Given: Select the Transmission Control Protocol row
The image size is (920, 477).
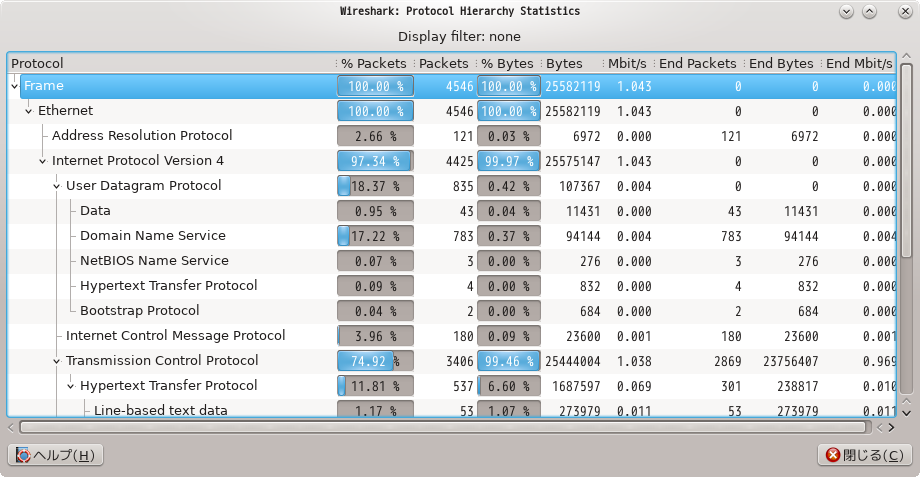Looking at the screenshot, I should [452, 361].
